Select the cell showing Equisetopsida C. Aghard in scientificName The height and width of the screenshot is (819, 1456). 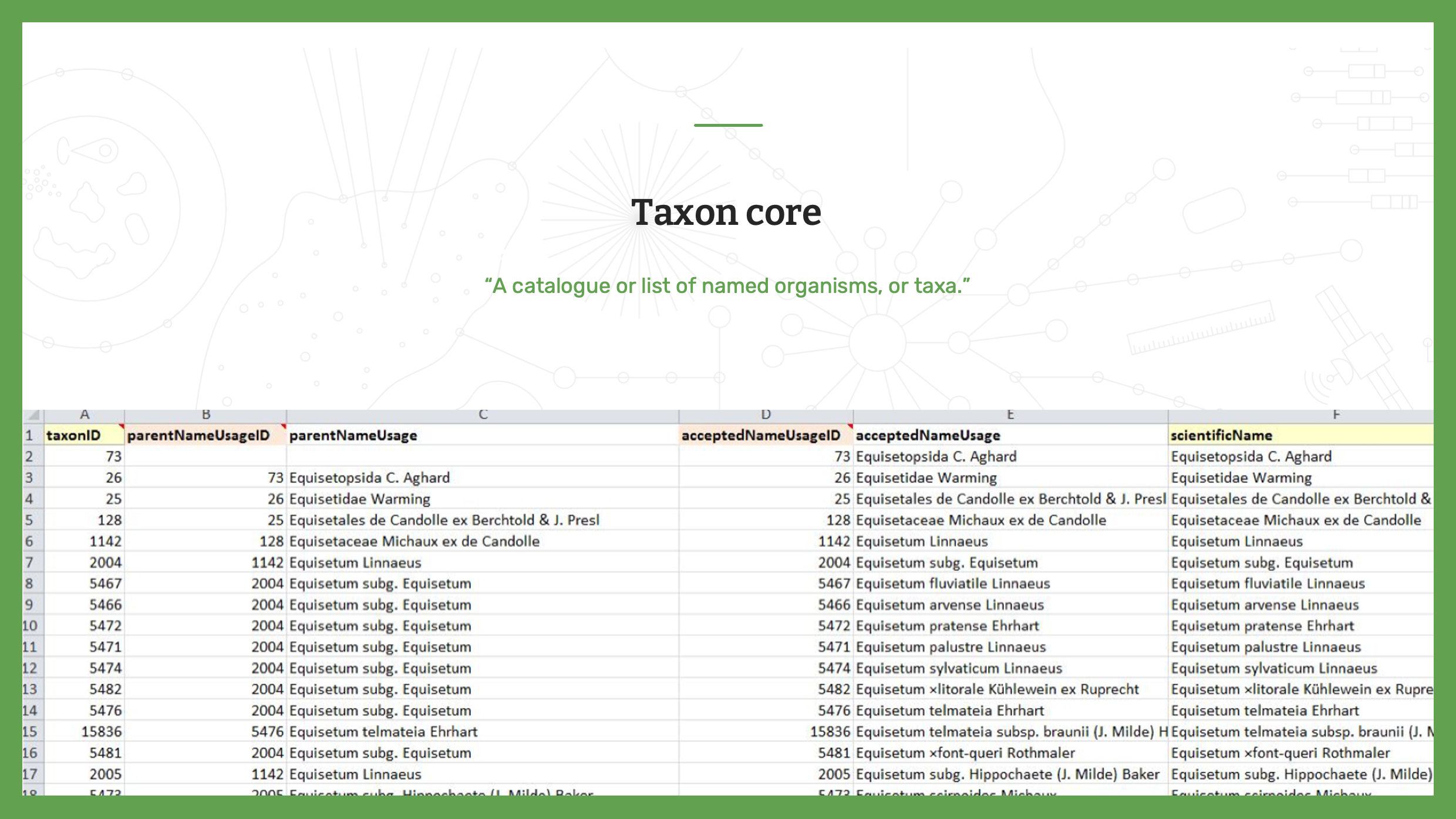(x=1251, y=456)
